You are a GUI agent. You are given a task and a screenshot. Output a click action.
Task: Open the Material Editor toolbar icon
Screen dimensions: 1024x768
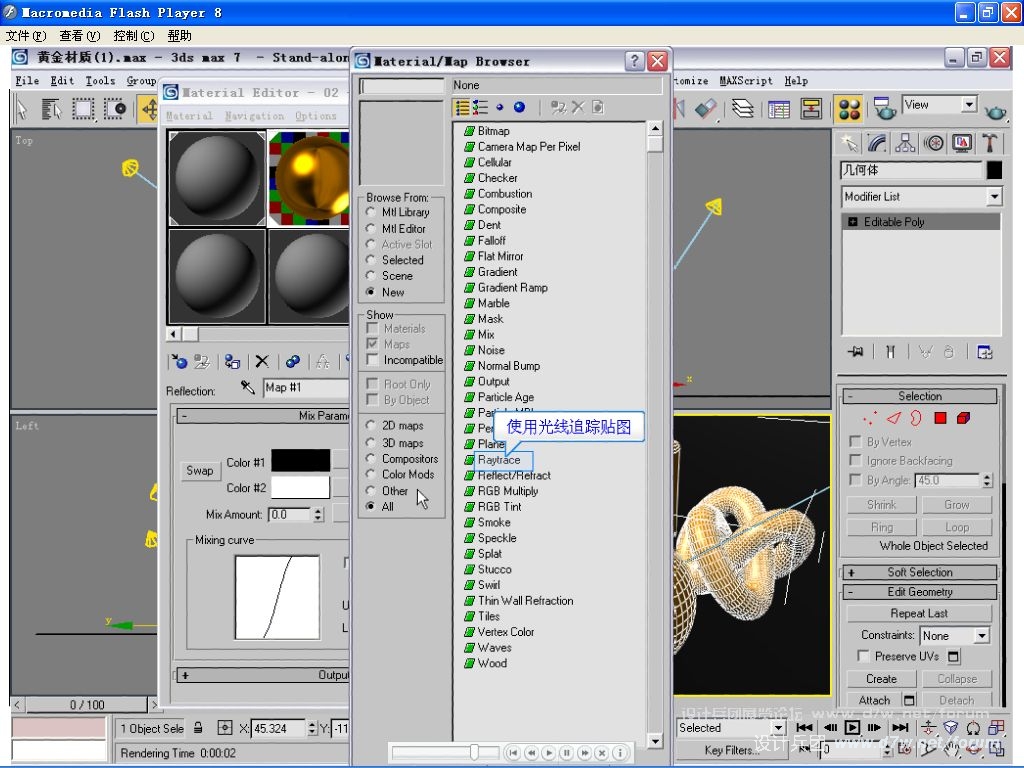tap(849, 109)
